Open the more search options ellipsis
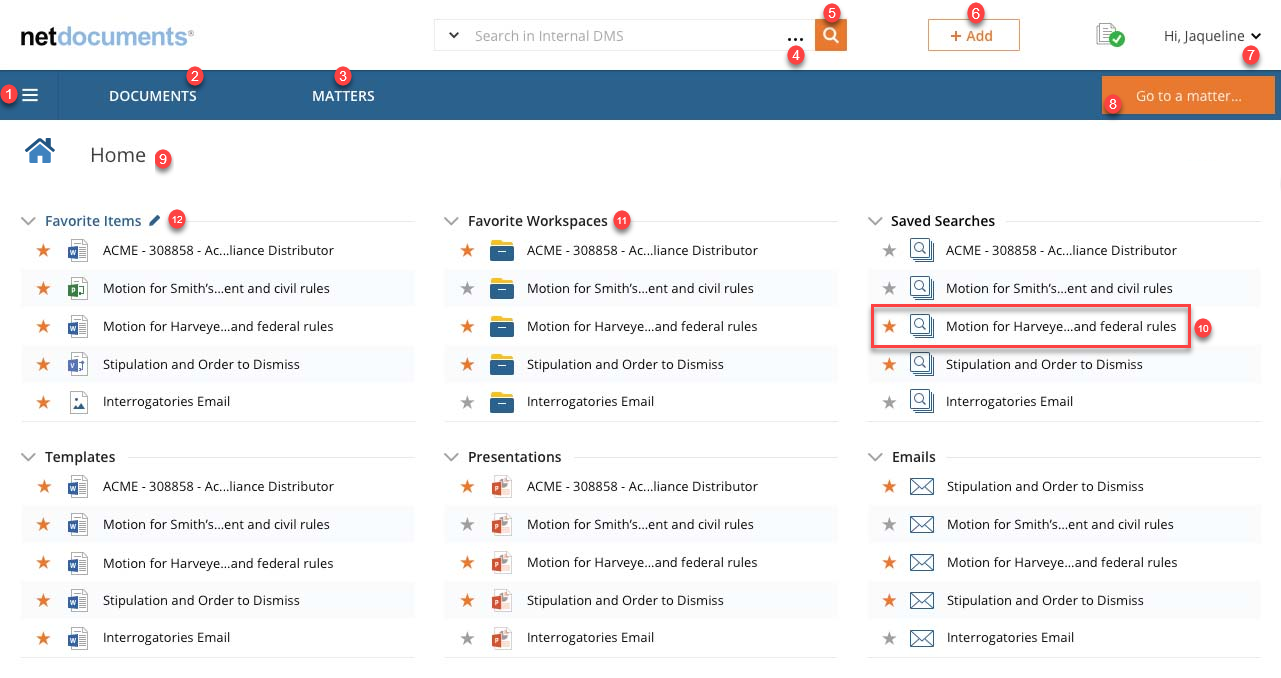 pyautogui.click(x=795, y=37)
